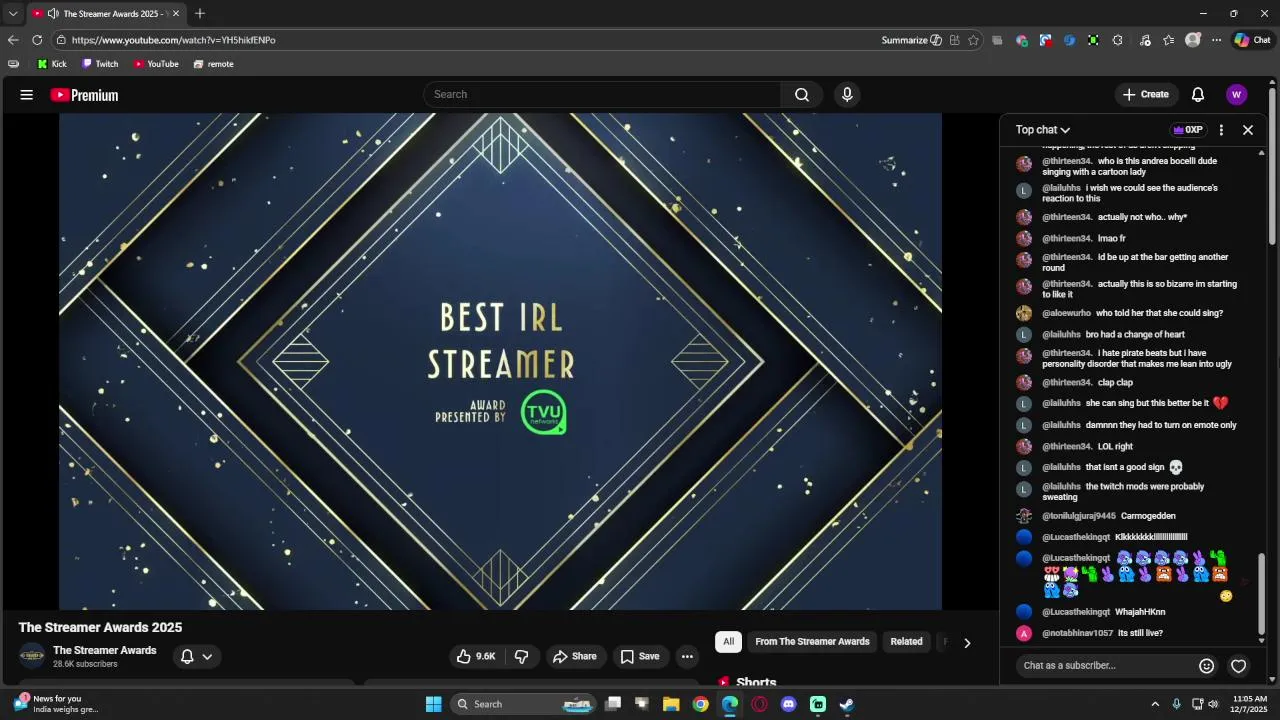
Task: Open the Favorites list icon
Action: (x=1169, y=40)
